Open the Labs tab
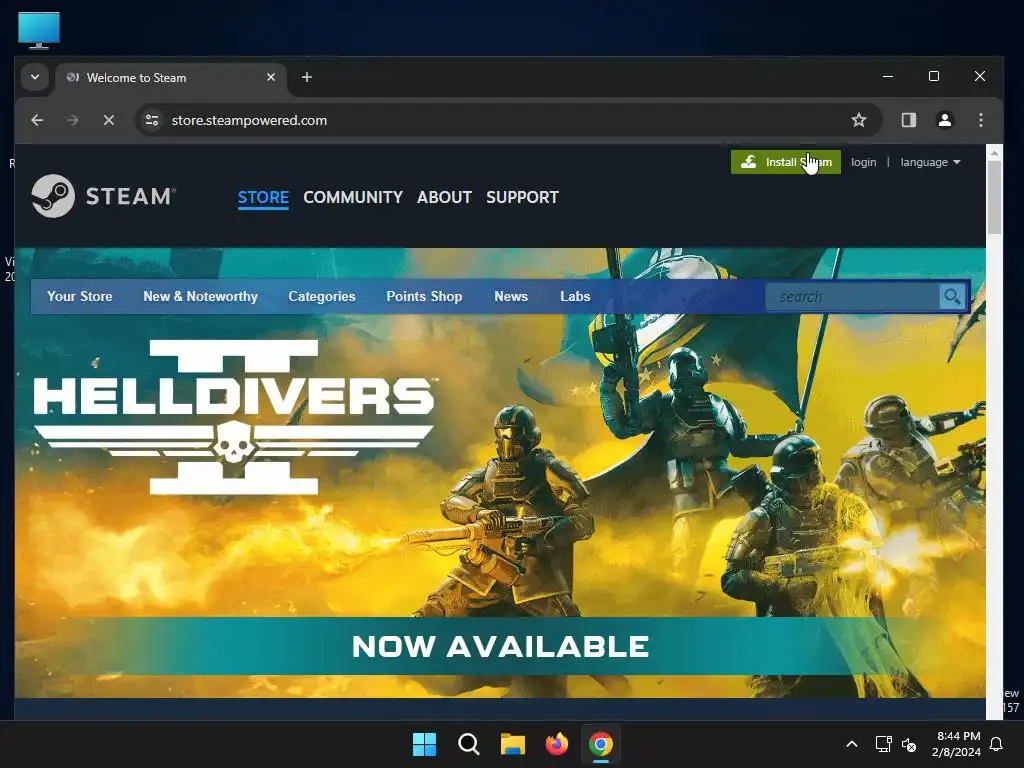The image size is (1024, 768). coord(575,296)
